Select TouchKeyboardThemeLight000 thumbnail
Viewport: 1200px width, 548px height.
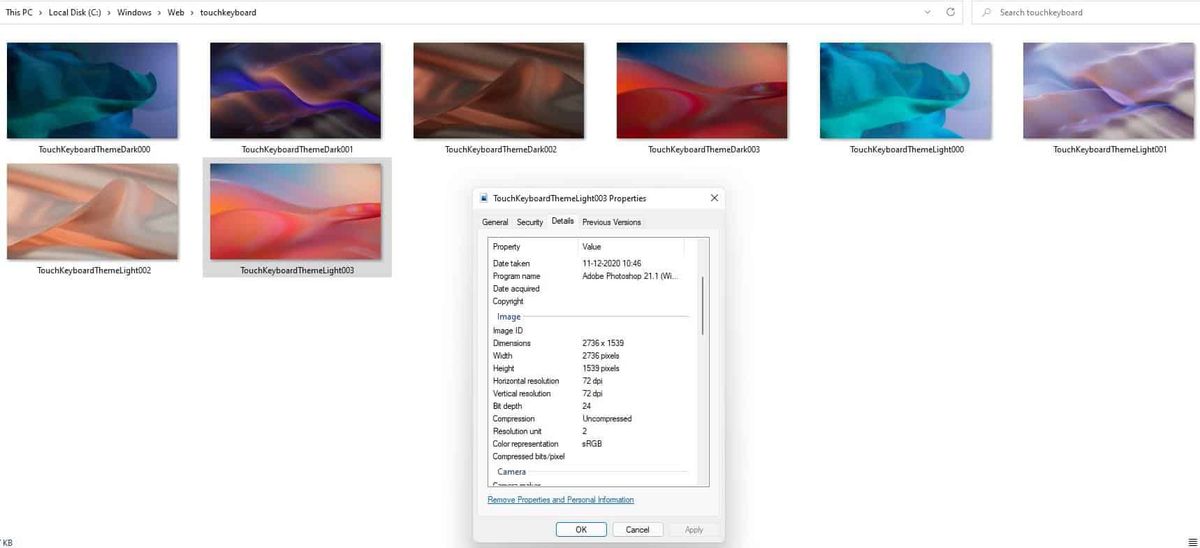905,90
